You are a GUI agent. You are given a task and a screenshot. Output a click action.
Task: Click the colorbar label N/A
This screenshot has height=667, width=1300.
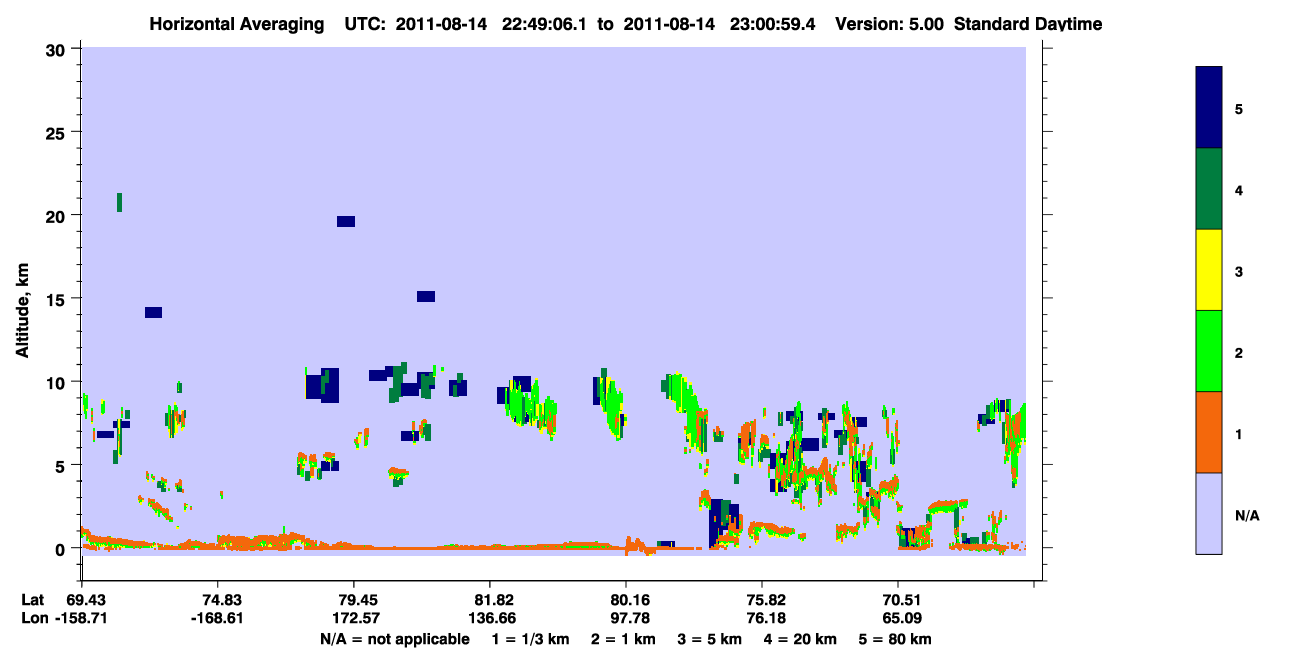coord(1246,515)
